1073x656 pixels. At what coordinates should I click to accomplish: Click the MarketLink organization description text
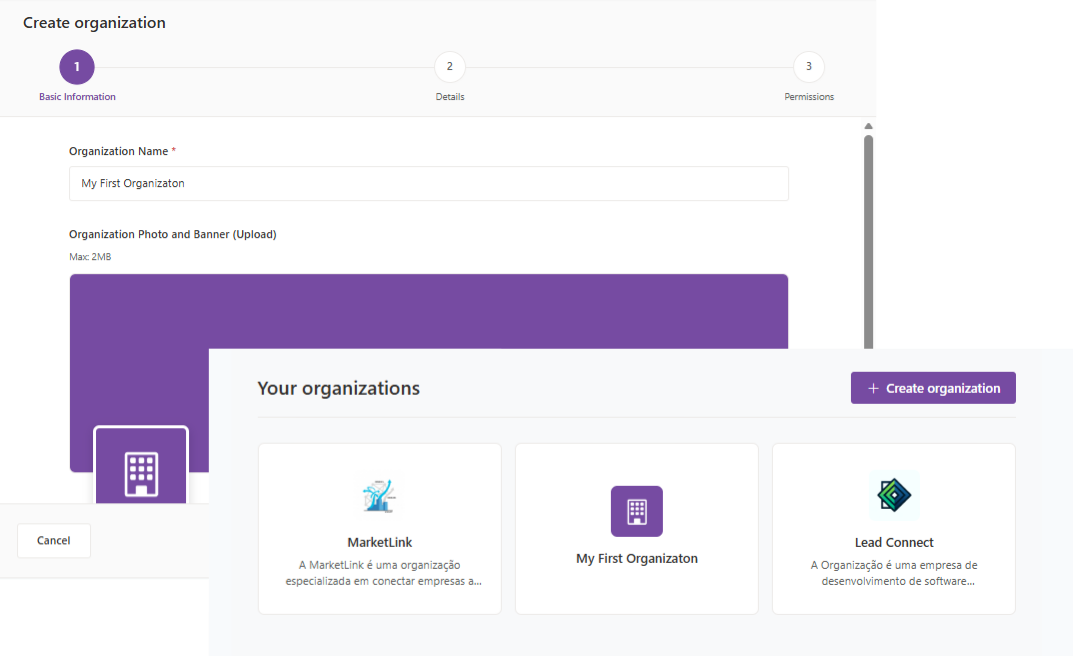click(x=379, y=573)
